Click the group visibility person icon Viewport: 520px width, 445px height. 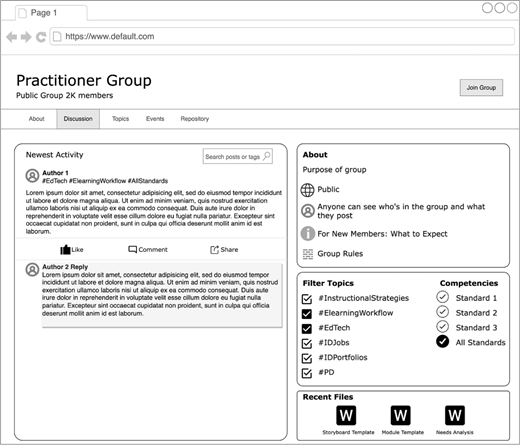(x=308, y=211)
